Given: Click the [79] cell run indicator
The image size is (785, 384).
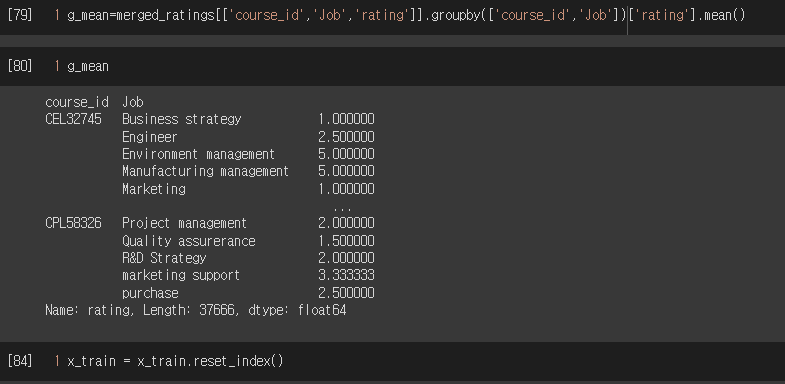Looking at the screenshot, I should (x=20, y=15).
